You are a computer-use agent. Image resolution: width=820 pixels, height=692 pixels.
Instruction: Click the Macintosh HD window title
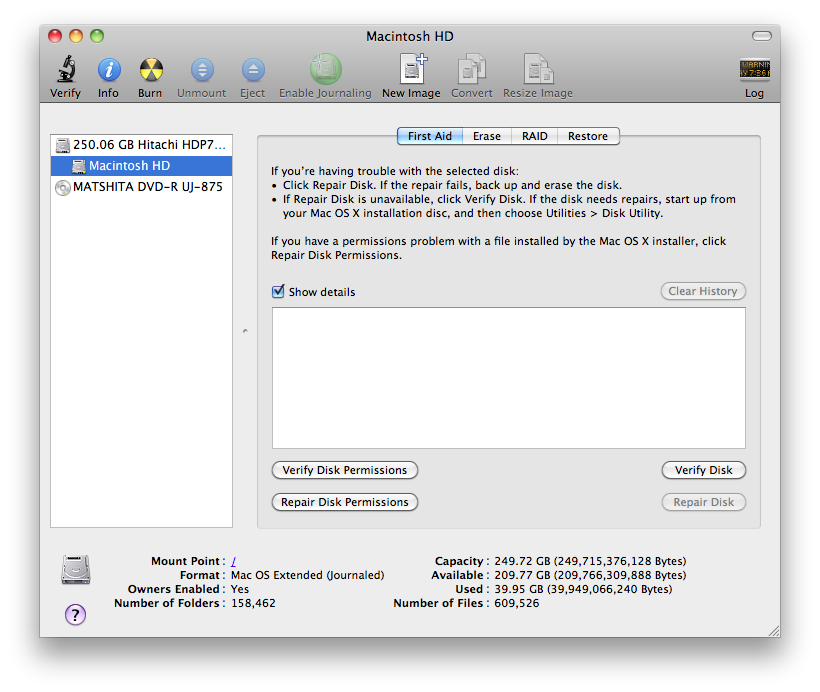[409, 37]
